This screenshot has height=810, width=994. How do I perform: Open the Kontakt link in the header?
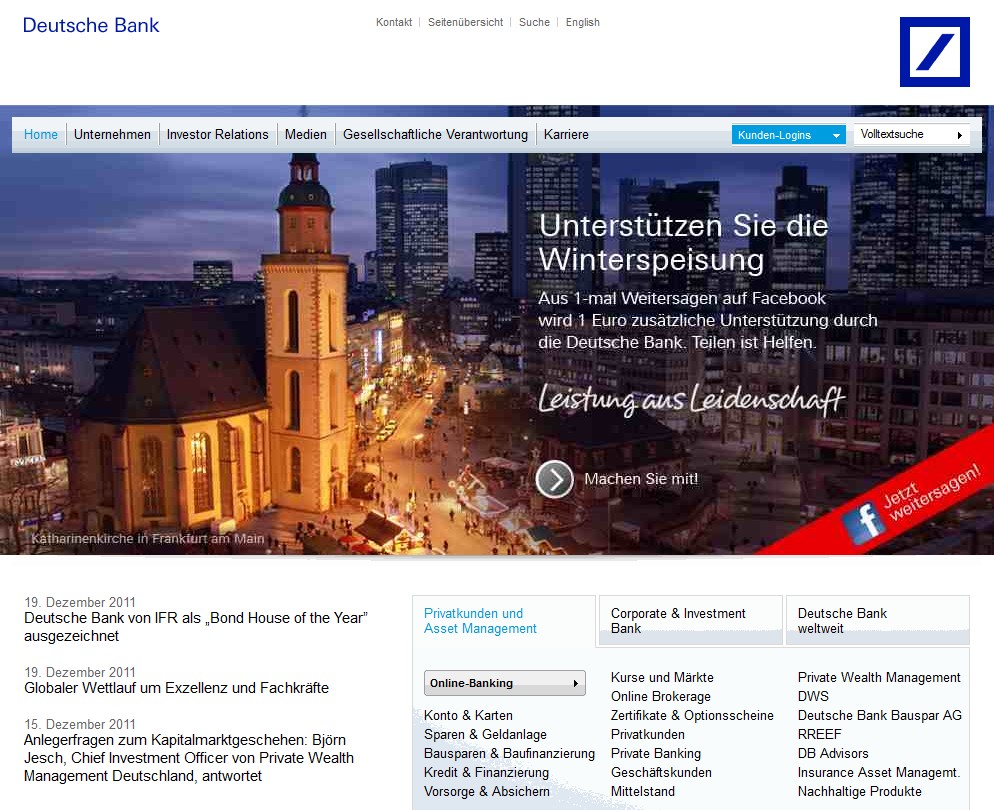click(394, 22)
